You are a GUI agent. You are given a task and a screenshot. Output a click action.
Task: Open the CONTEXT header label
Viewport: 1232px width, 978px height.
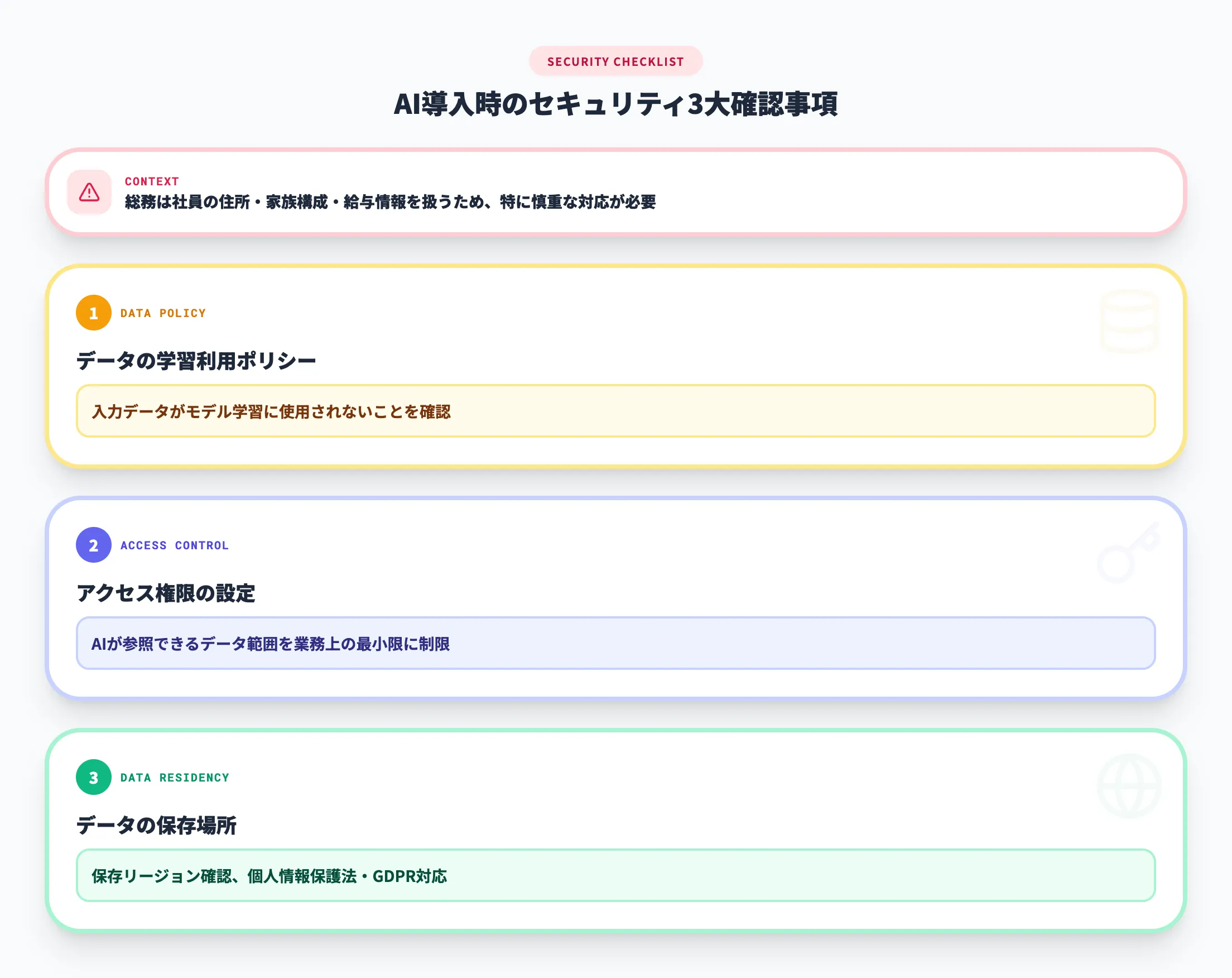coord(151,182)
